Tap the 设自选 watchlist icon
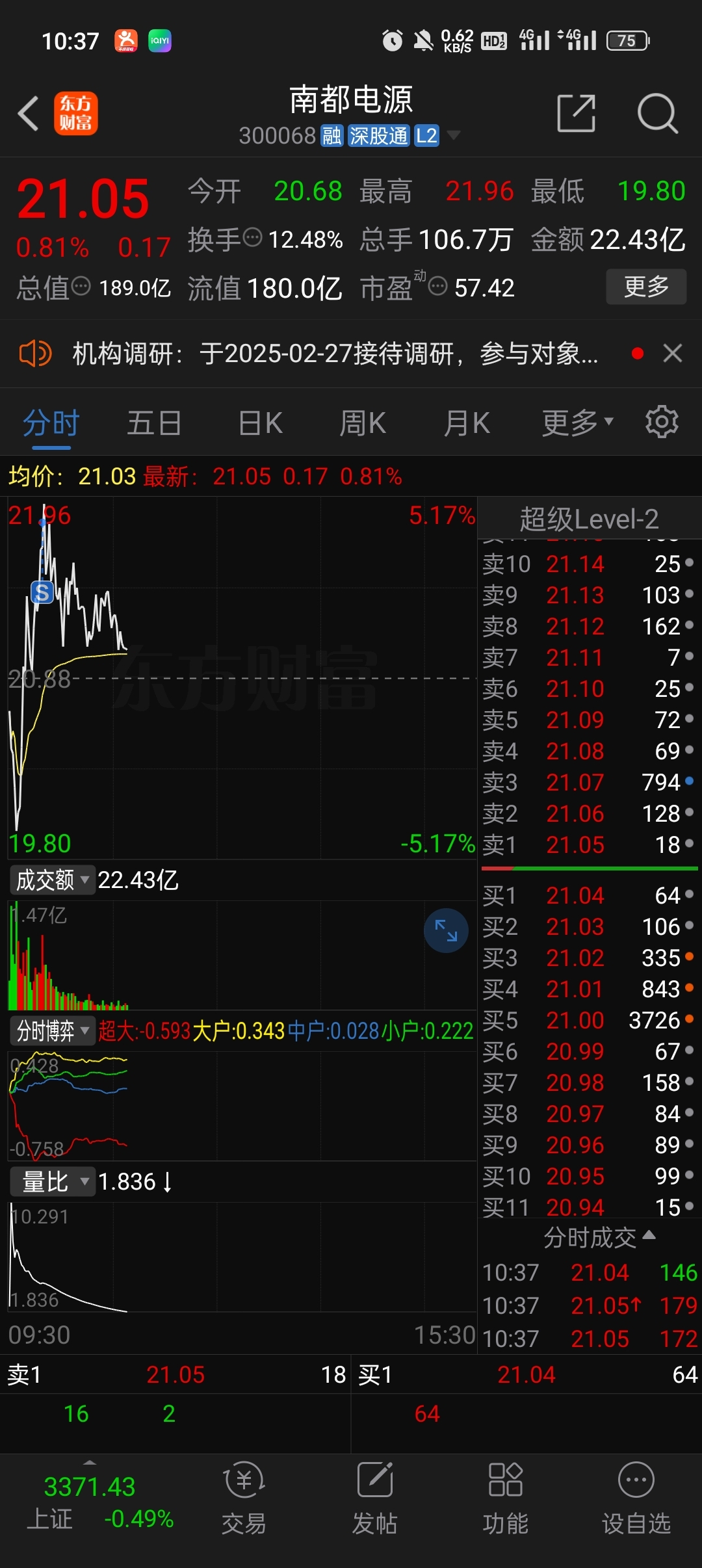This screenshot has height=1568, width=702. pyautogui.click(x=636, y=1498)
